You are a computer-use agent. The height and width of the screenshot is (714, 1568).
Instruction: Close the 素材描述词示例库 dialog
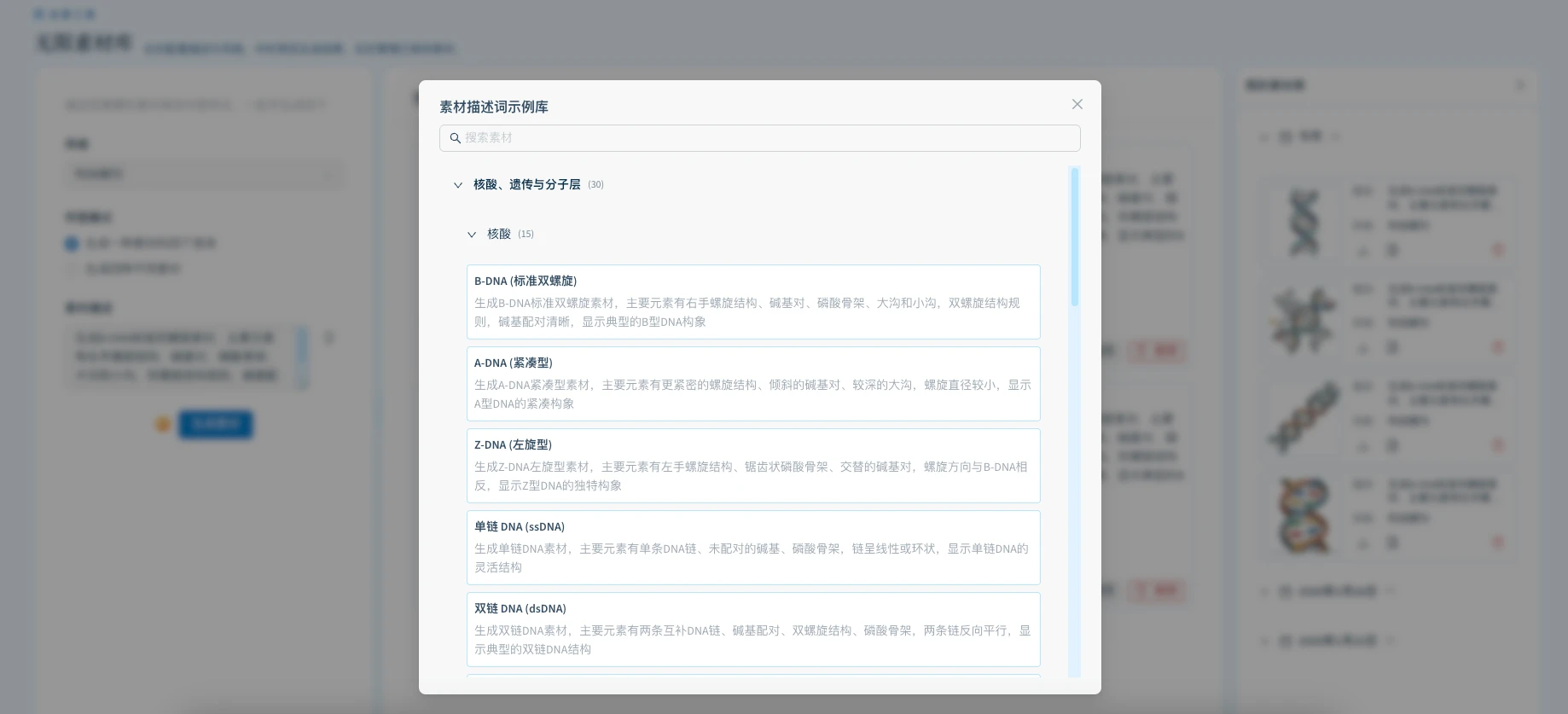pyautogui.click(x=1077, y=104)
